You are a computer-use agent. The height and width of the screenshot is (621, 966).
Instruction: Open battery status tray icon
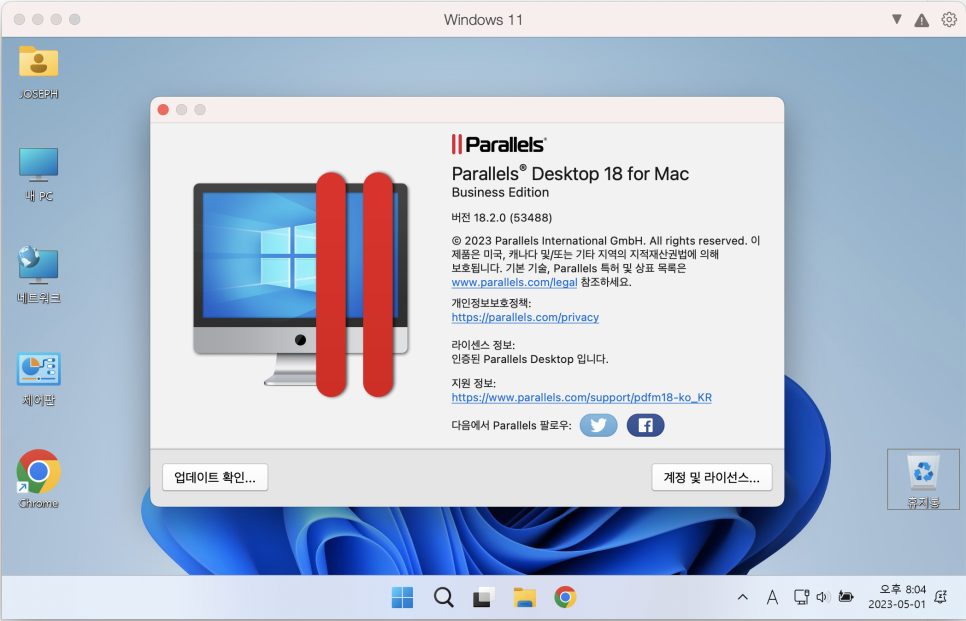(x=846, y=597)
